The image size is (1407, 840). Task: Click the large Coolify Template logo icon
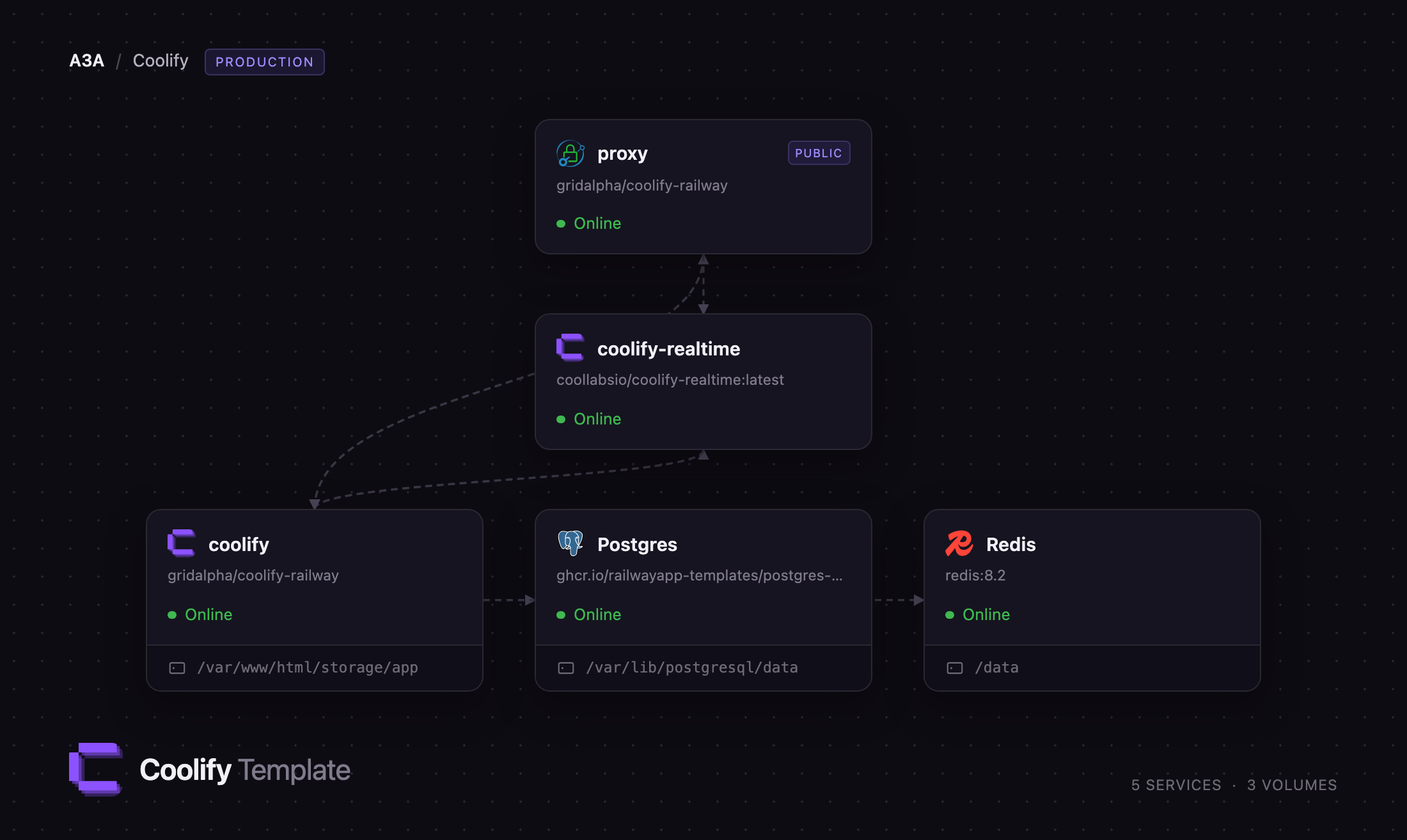pyautogui.click(x=96, y=769)
